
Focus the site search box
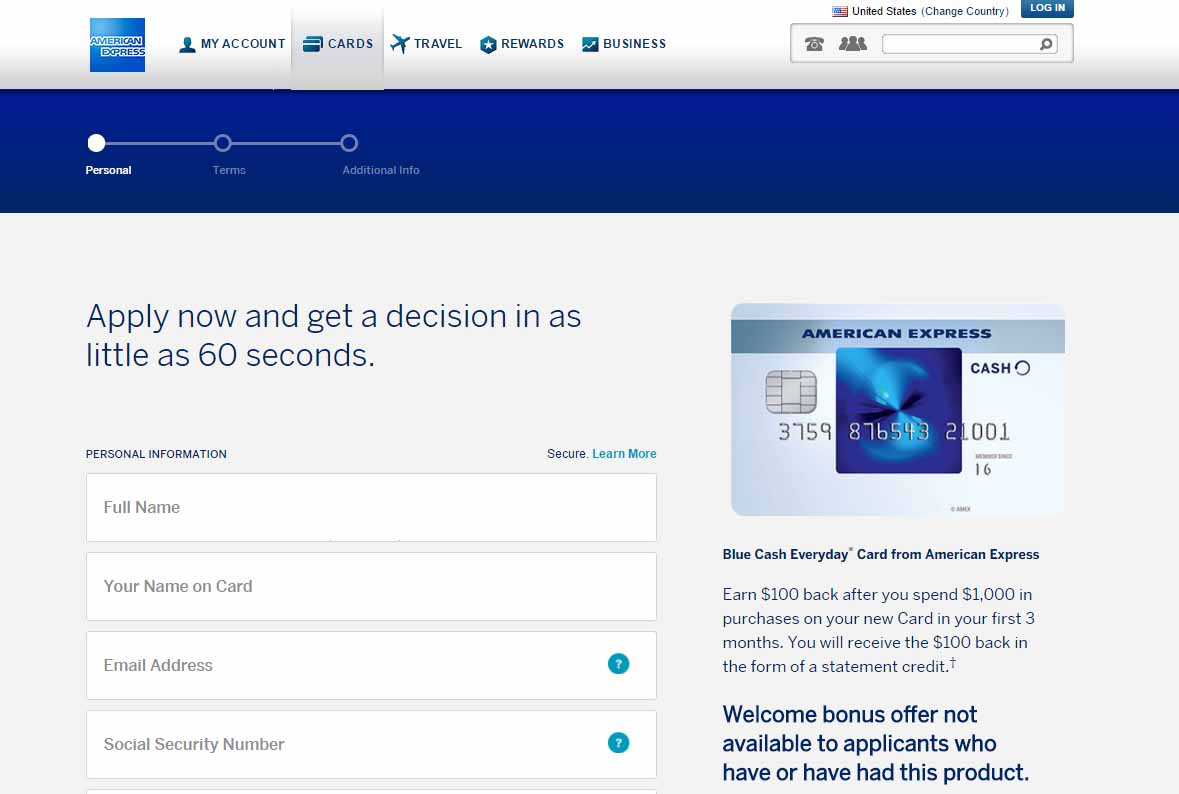[x=970, y=44]
